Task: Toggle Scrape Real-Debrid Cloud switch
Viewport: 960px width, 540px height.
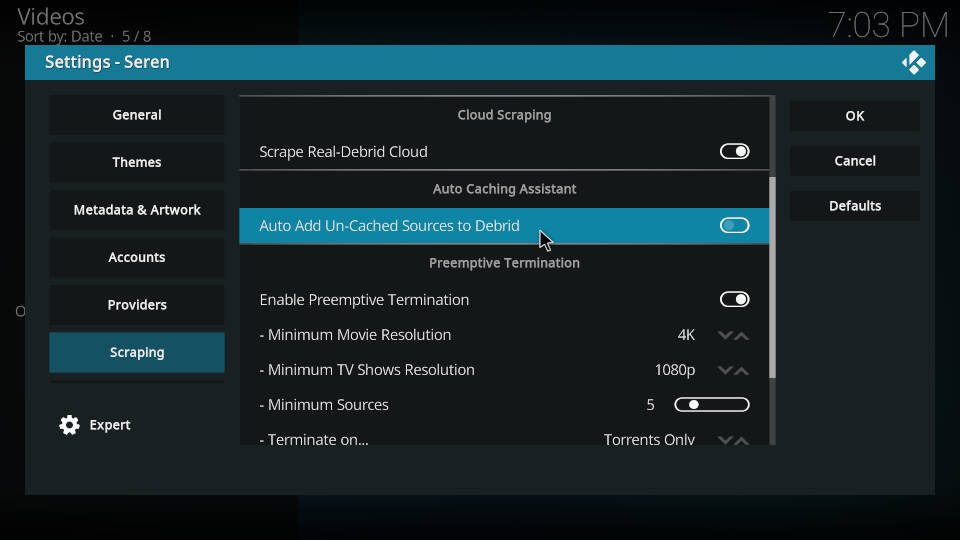Action: [x=734, y=151]
